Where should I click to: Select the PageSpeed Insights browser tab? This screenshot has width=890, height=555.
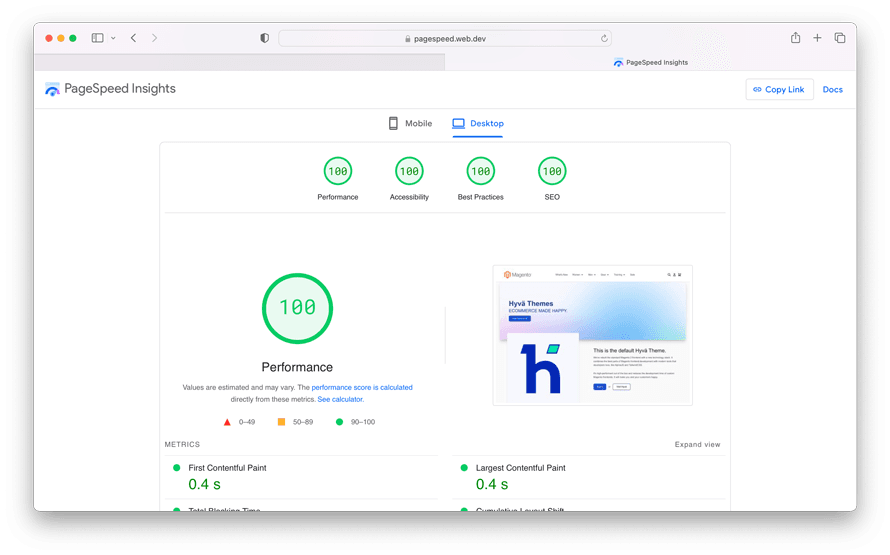[650, 62]
